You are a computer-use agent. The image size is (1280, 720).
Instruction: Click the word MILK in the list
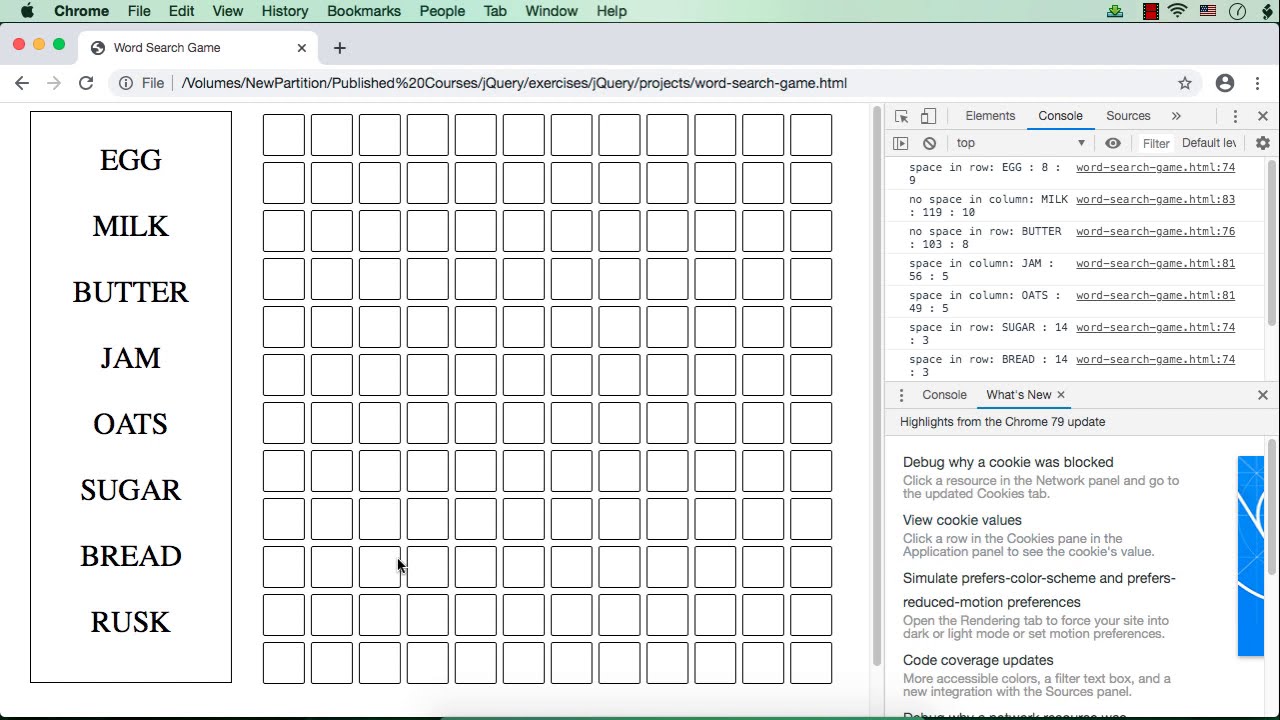coord(131,226)
